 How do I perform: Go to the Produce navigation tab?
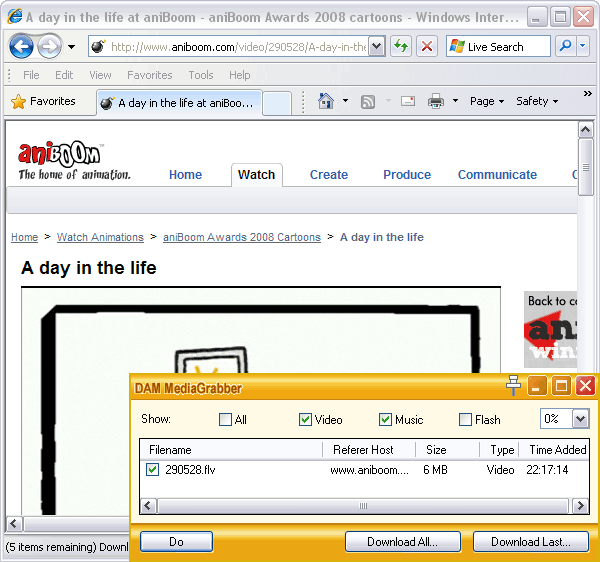(407, 175)
